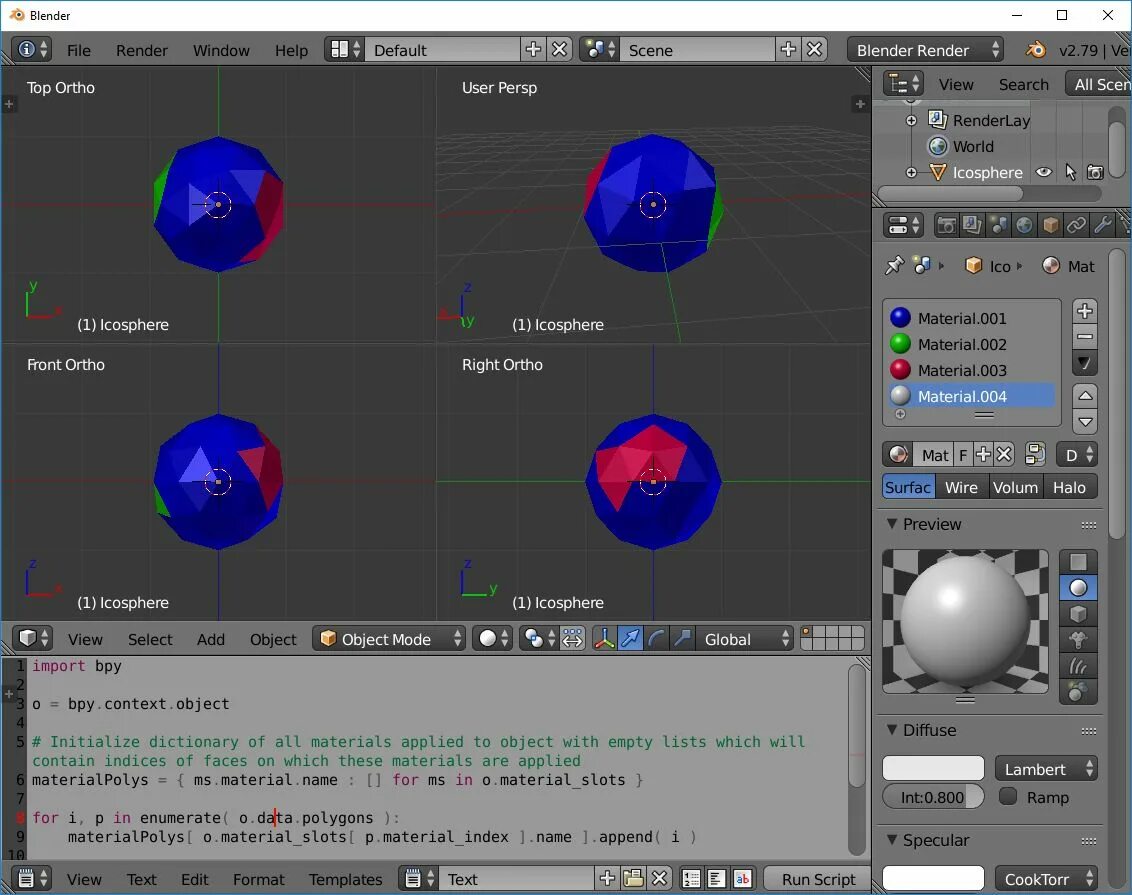Open the Object properties cube tab
1132x895 pixels.
1050,226
